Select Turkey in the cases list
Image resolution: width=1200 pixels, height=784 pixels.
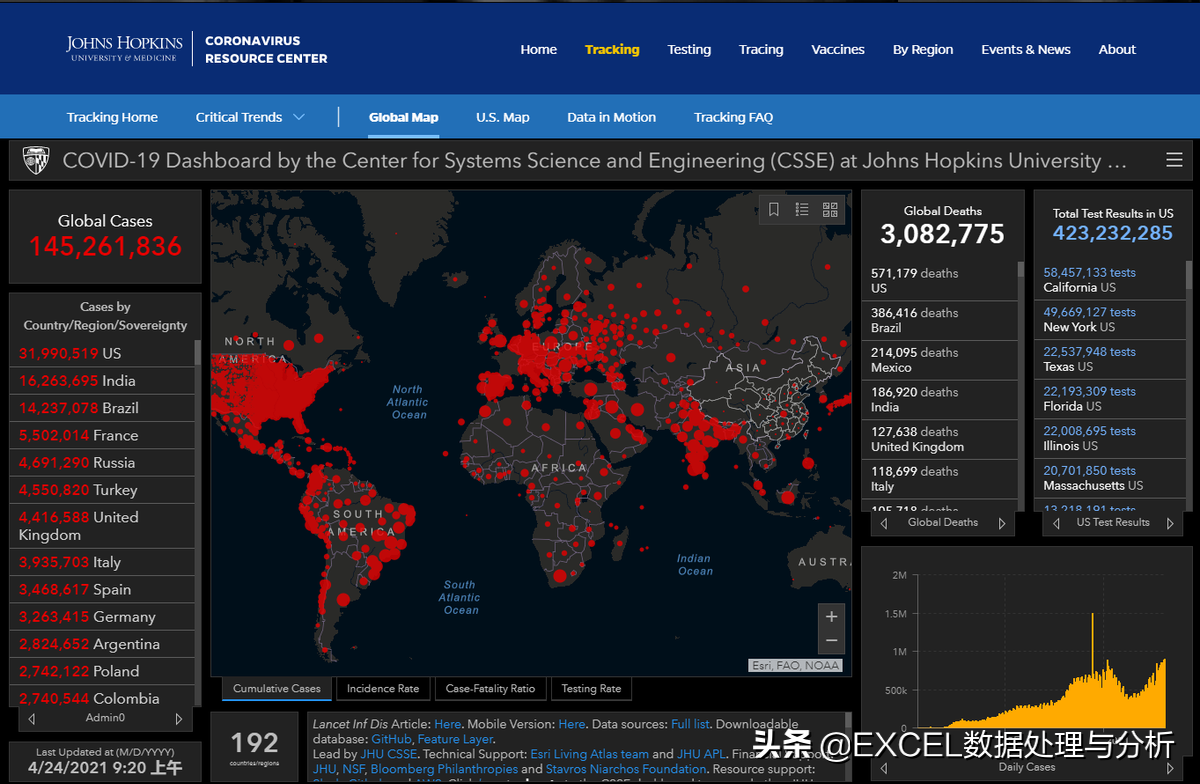click(102, 490)
